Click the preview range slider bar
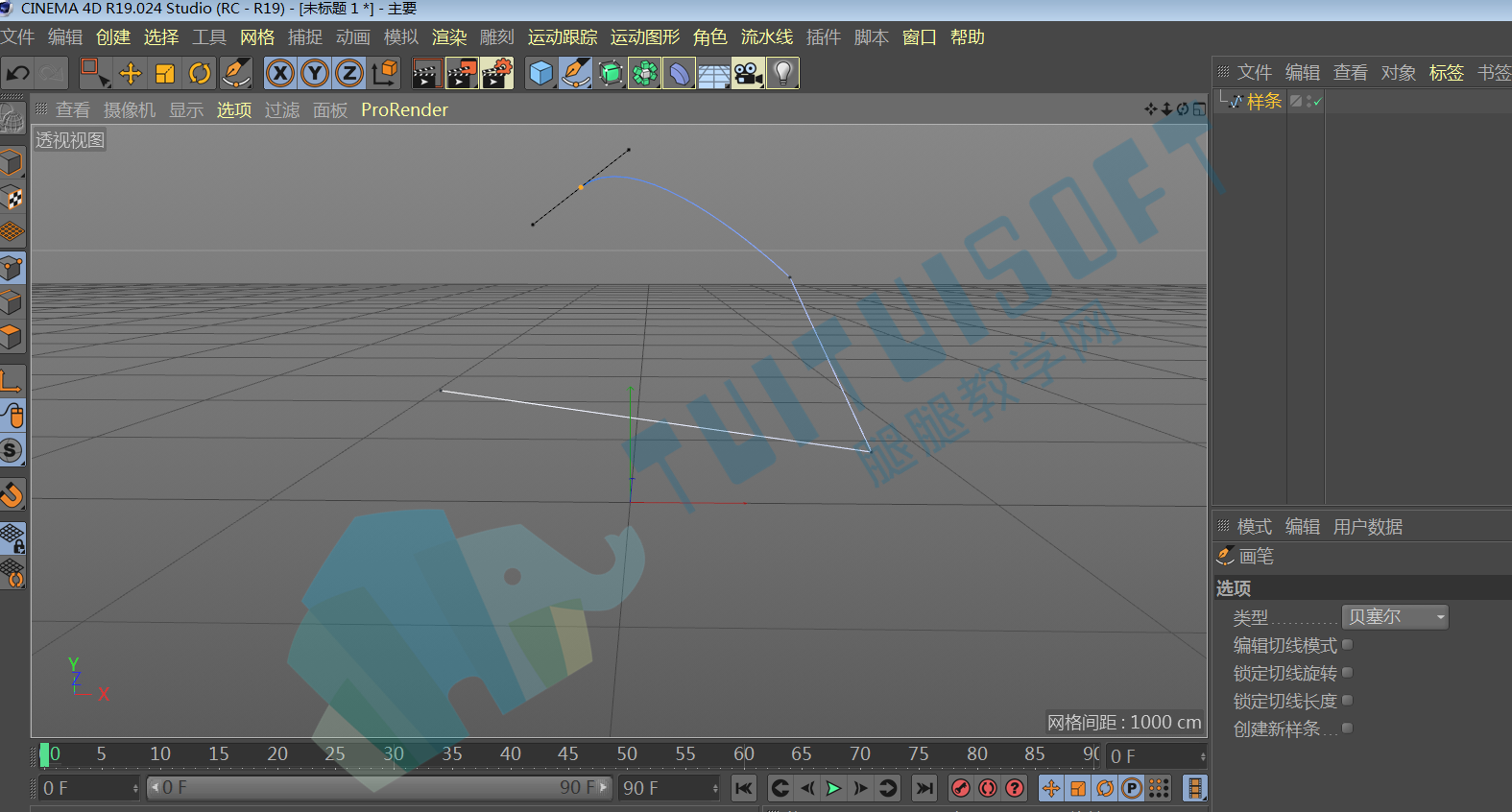The image size is (1512, 812). tap(379, 788)
